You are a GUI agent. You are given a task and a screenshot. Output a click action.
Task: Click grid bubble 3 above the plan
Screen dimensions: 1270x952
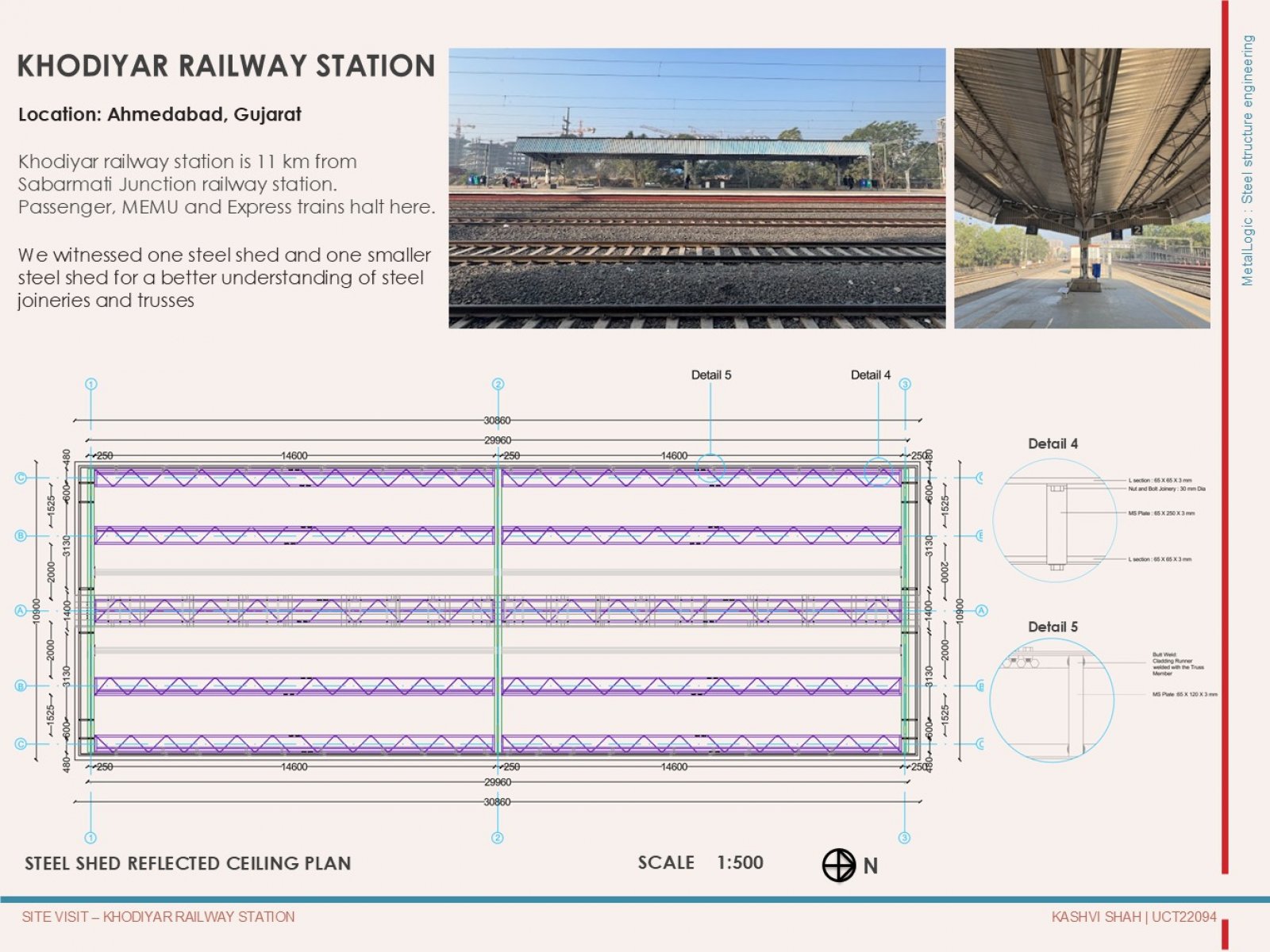tap(905, 384)
